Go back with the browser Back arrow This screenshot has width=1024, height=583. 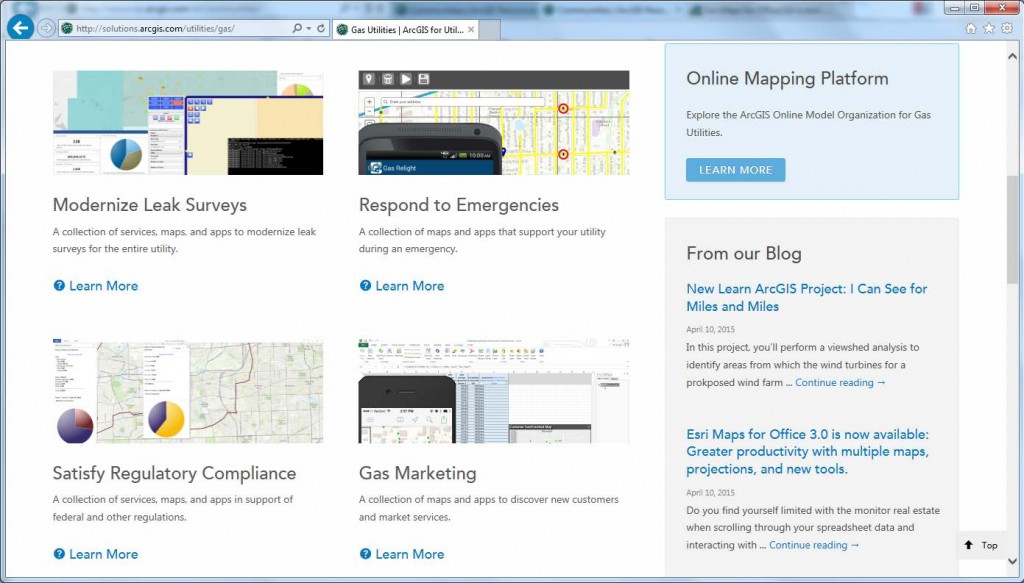pyautogui.click(x=20, y=28)
